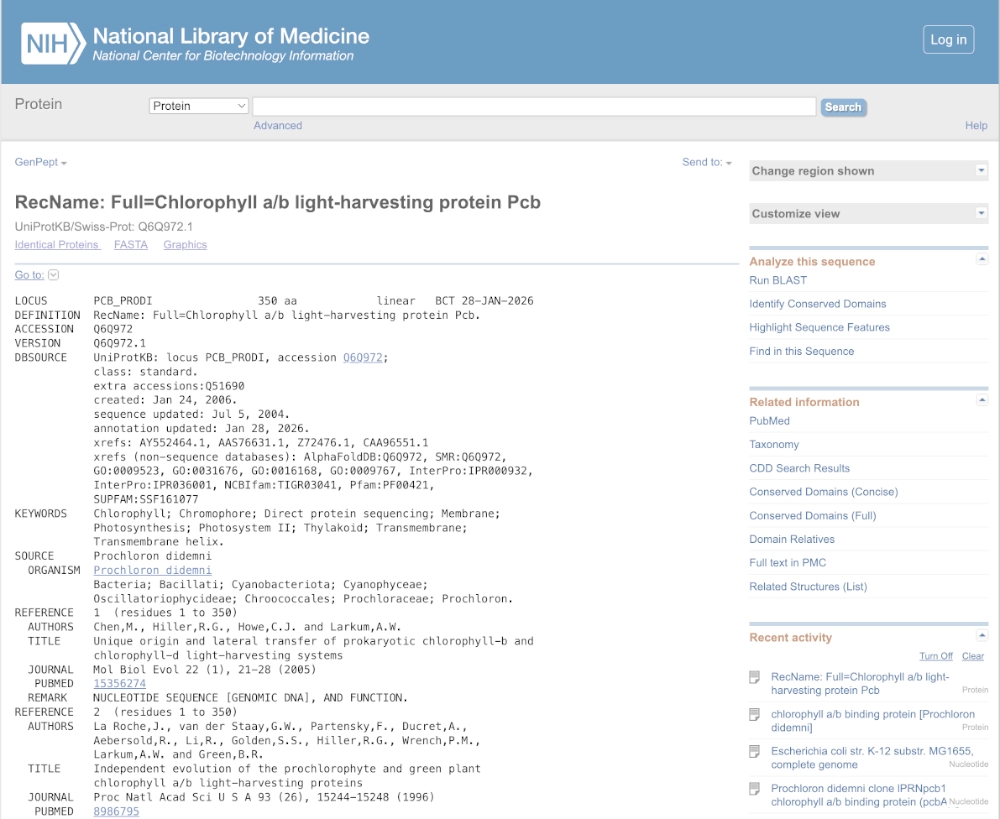Image resolution: width=1000 pixels, height=819 pixels.
Task: Open the Send to menu
Action: pyautogui.click(x=706, y=162)
